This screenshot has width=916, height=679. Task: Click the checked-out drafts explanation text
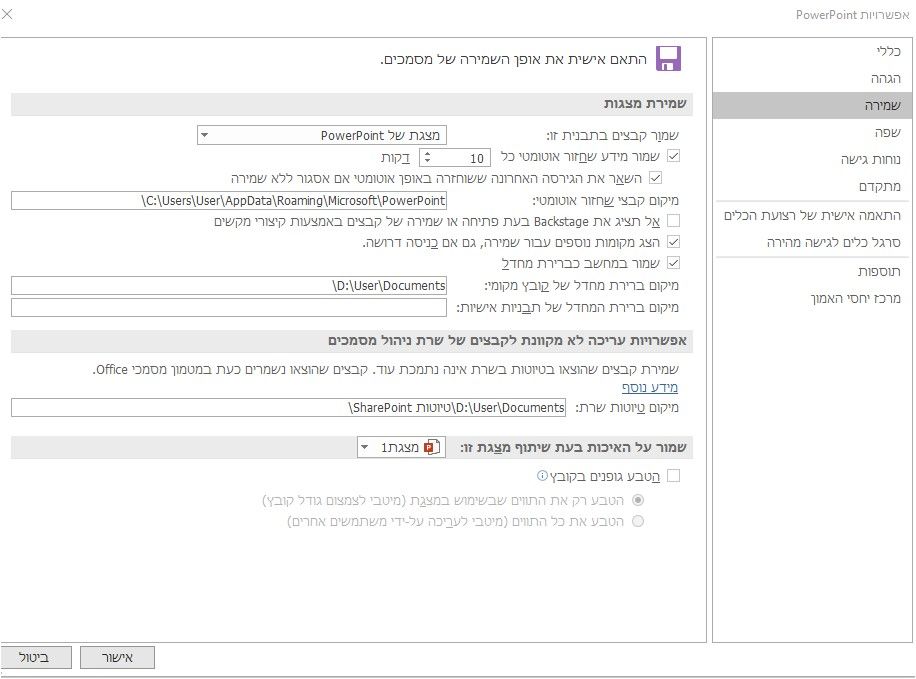tap(386, 369)
